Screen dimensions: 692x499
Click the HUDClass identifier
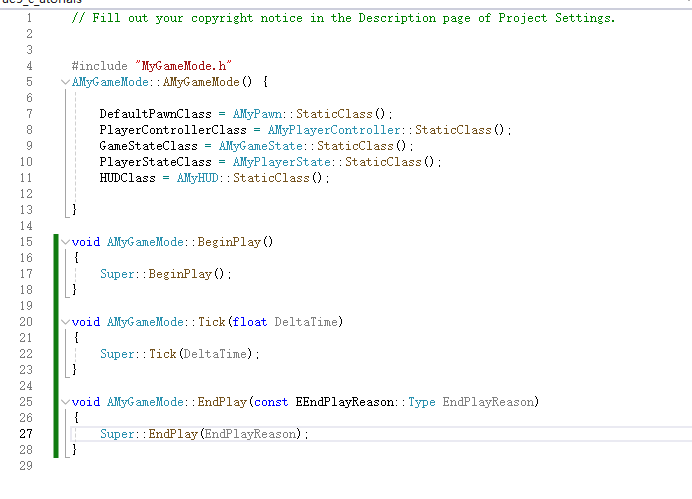[x=127, y=178]
